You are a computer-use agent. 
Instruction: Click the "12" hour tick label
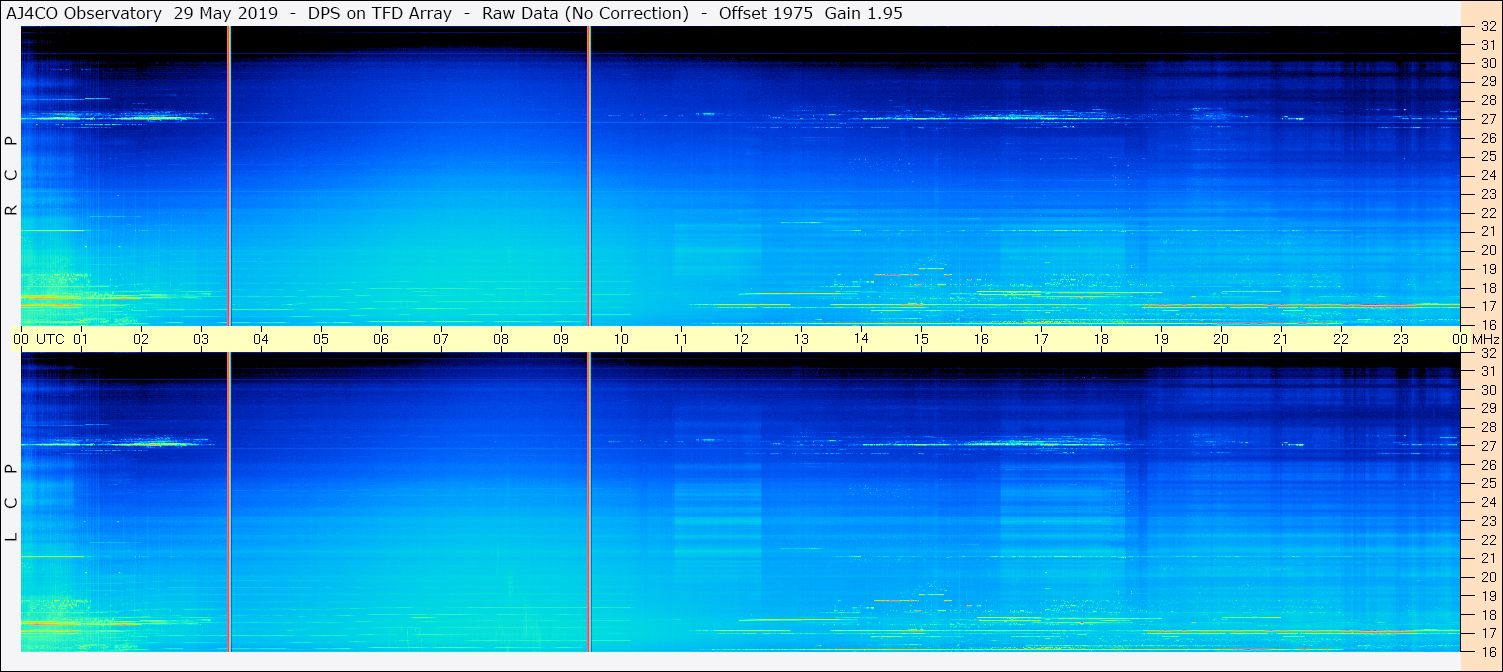[741, 339]
